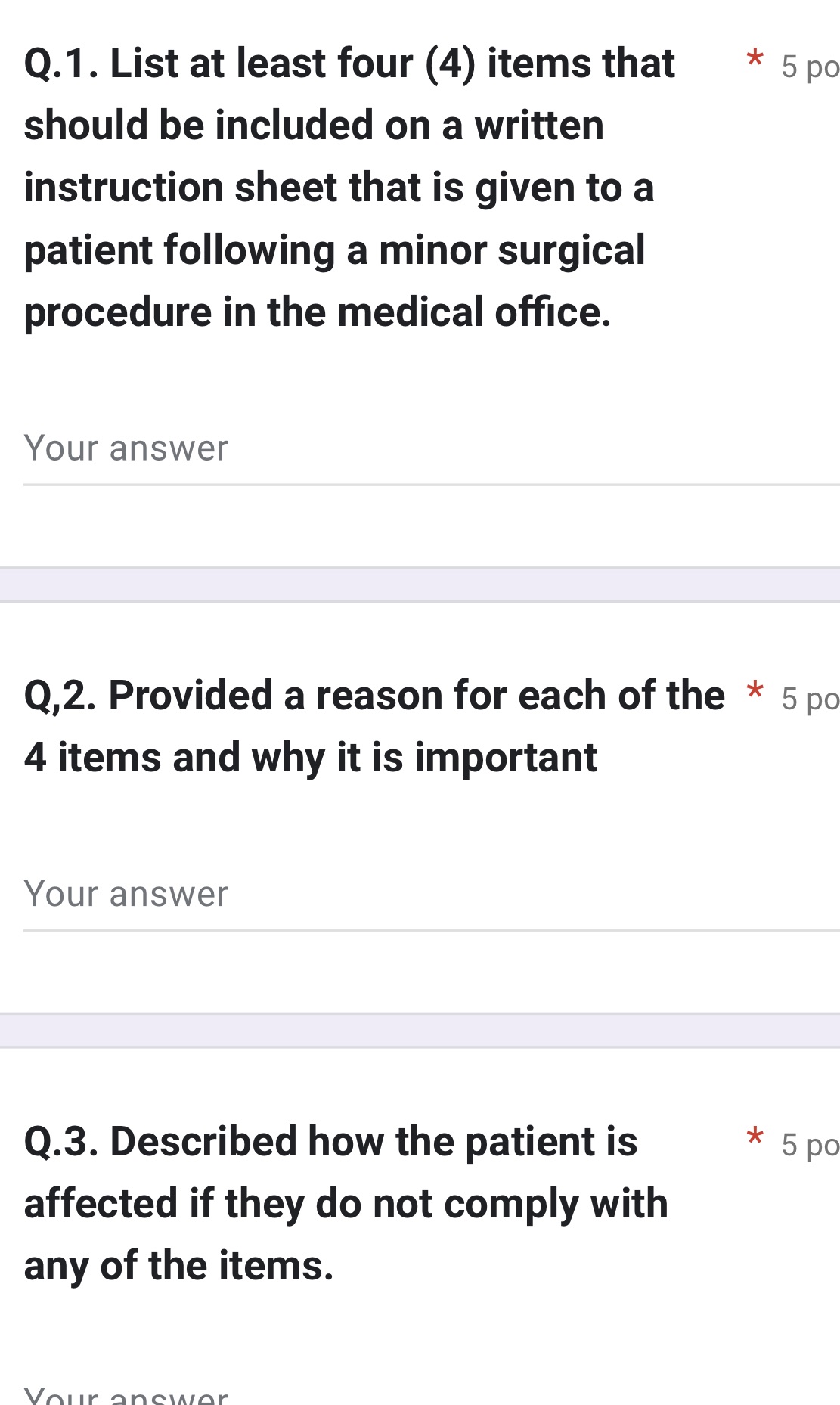Click the Your answer placeholder under Q.1
Viewport: 840px width, 1405px height.
125,448
